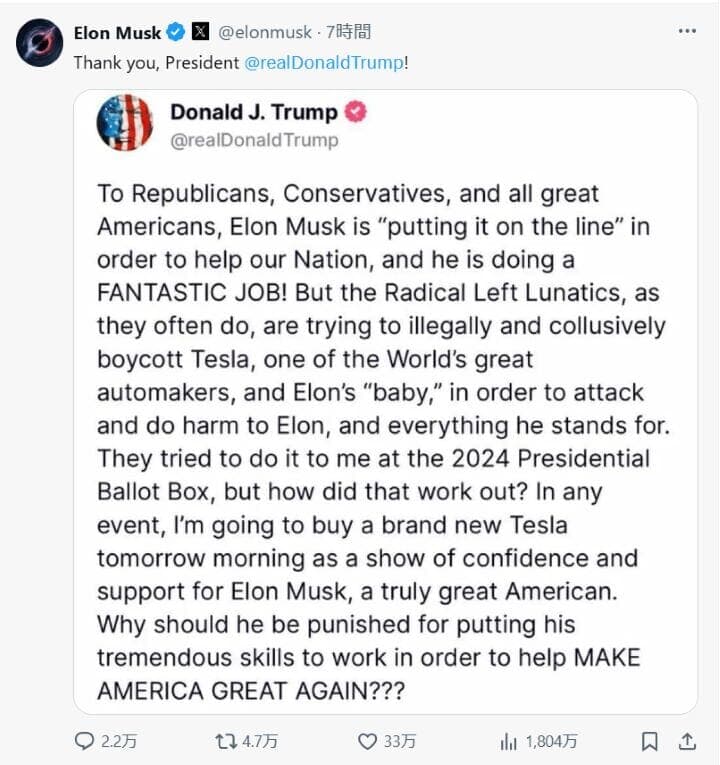Screen dimensions: 720x765
Task: Open the view analytics bar chart icon
Action: [508, 741]
